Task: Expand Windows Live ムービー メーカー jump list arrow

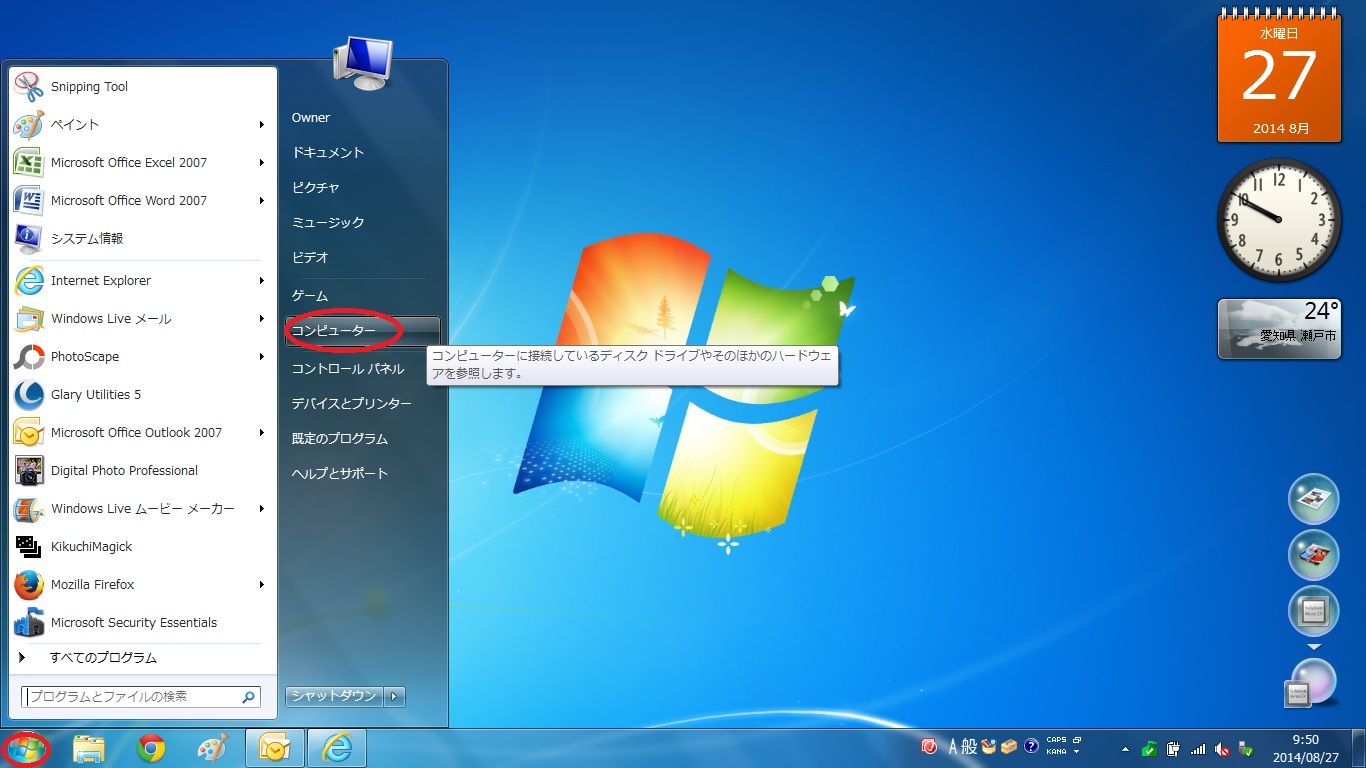Action: [261, 509]
